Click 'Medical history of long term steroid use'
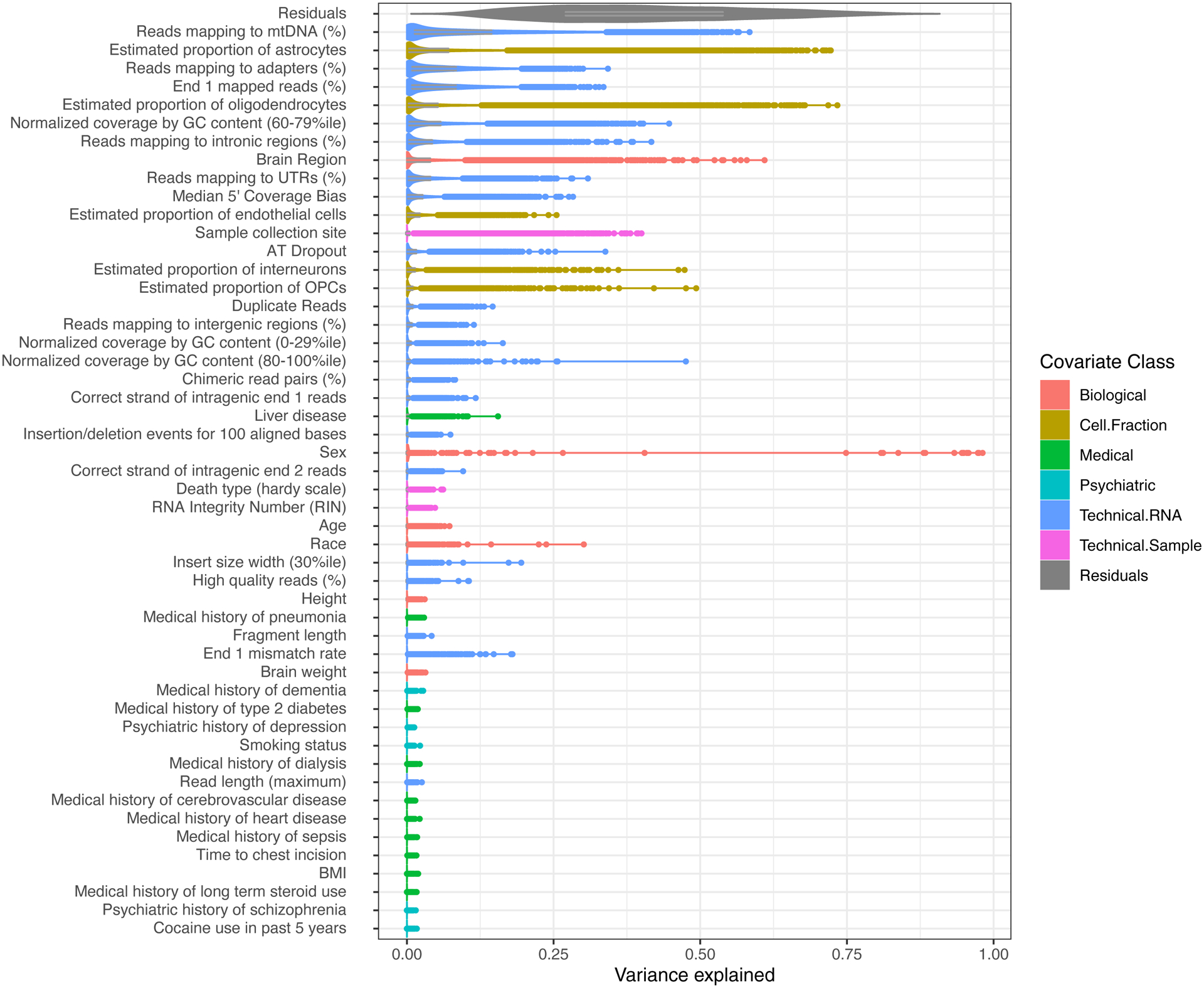The height and width of the screenshot is (988, 1204). click(x=210, y=891)
